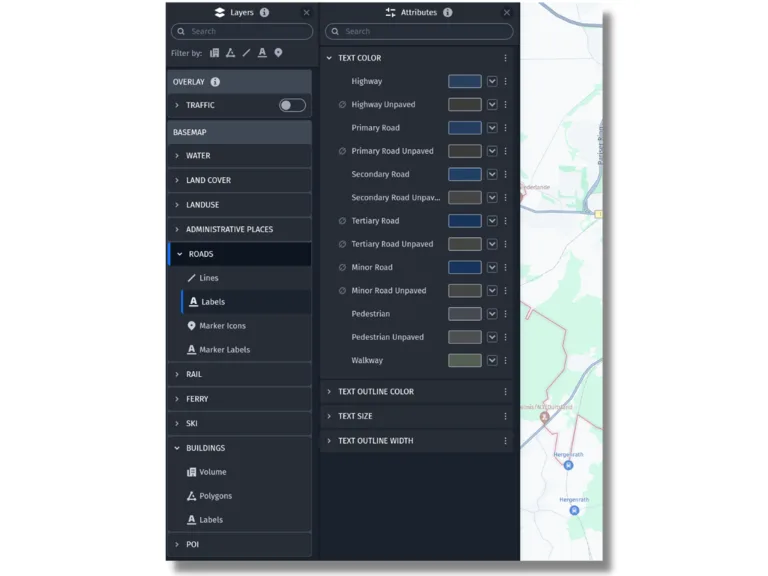The height and width of the screenshot is (576, 768).
Task: Expand the WATER layer group
Action: [x=177, y=156]
